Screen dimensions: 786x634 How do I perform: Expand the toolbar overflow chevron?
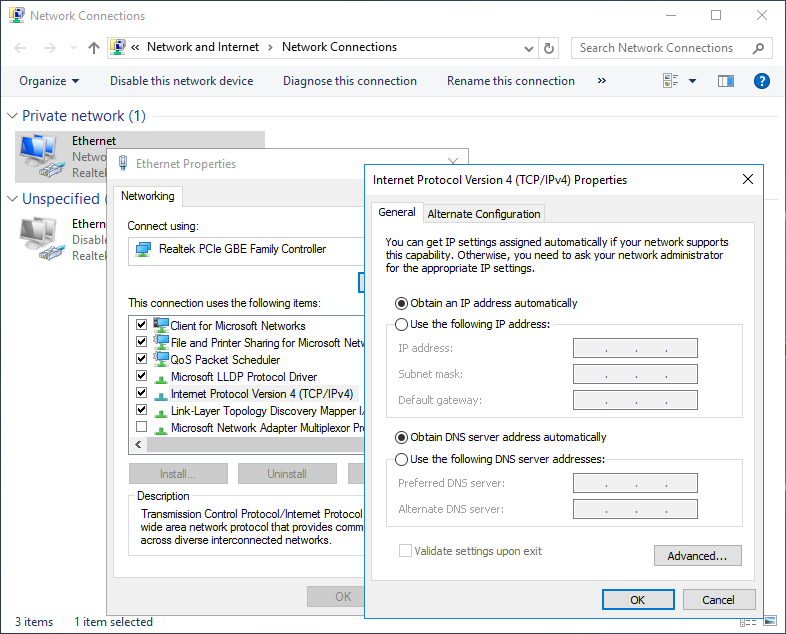pos(602,81)
